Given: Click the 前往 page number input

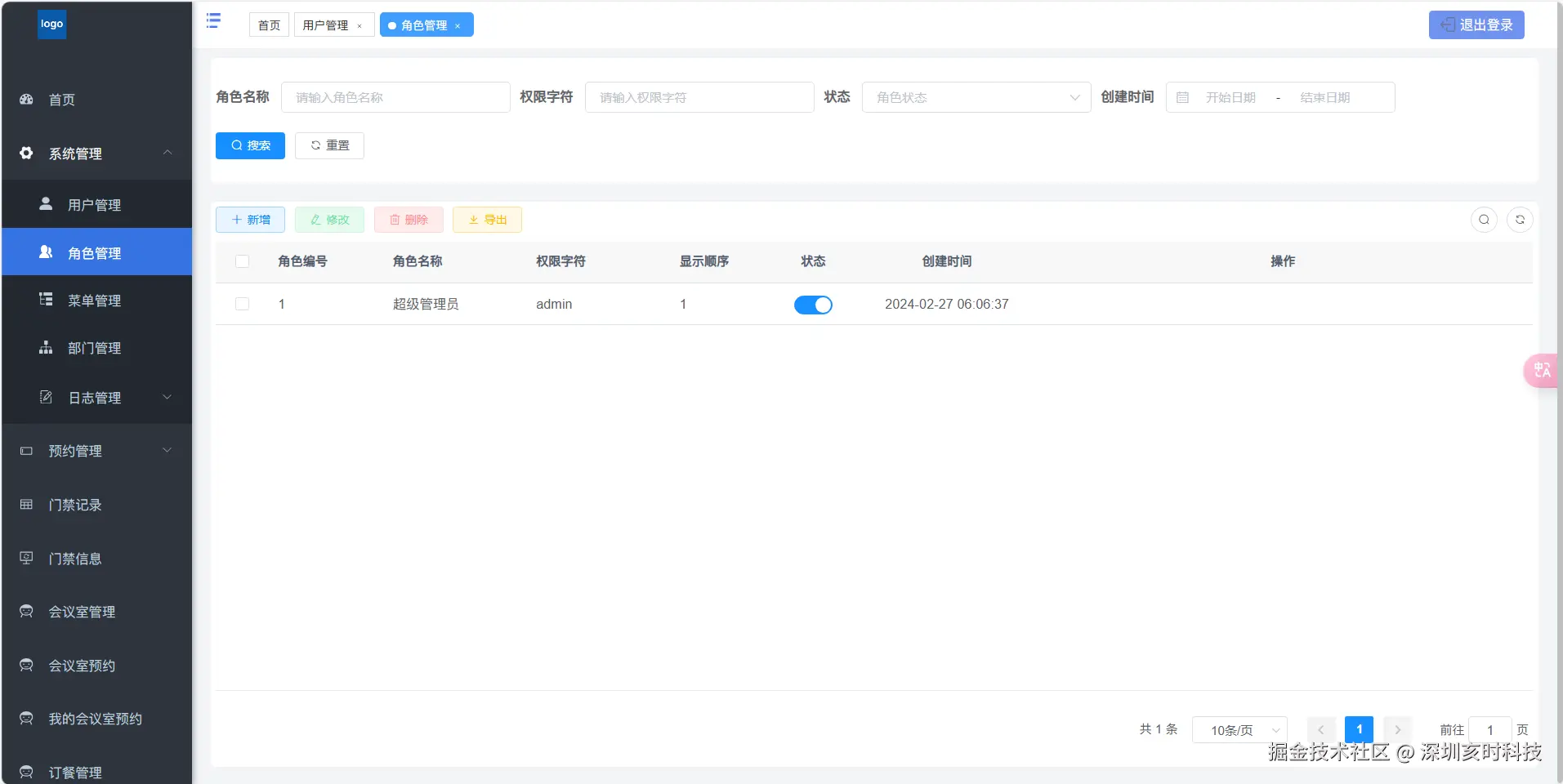Looking at the screenshot, I should (1489, 730).
